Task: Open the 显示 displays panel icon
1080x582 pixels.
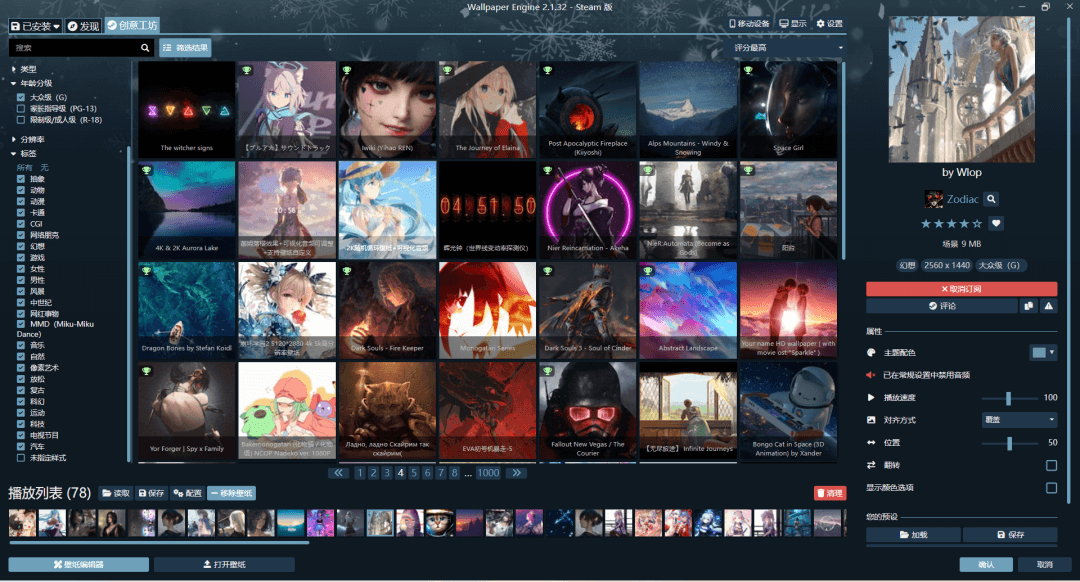Action: (784, 23)
